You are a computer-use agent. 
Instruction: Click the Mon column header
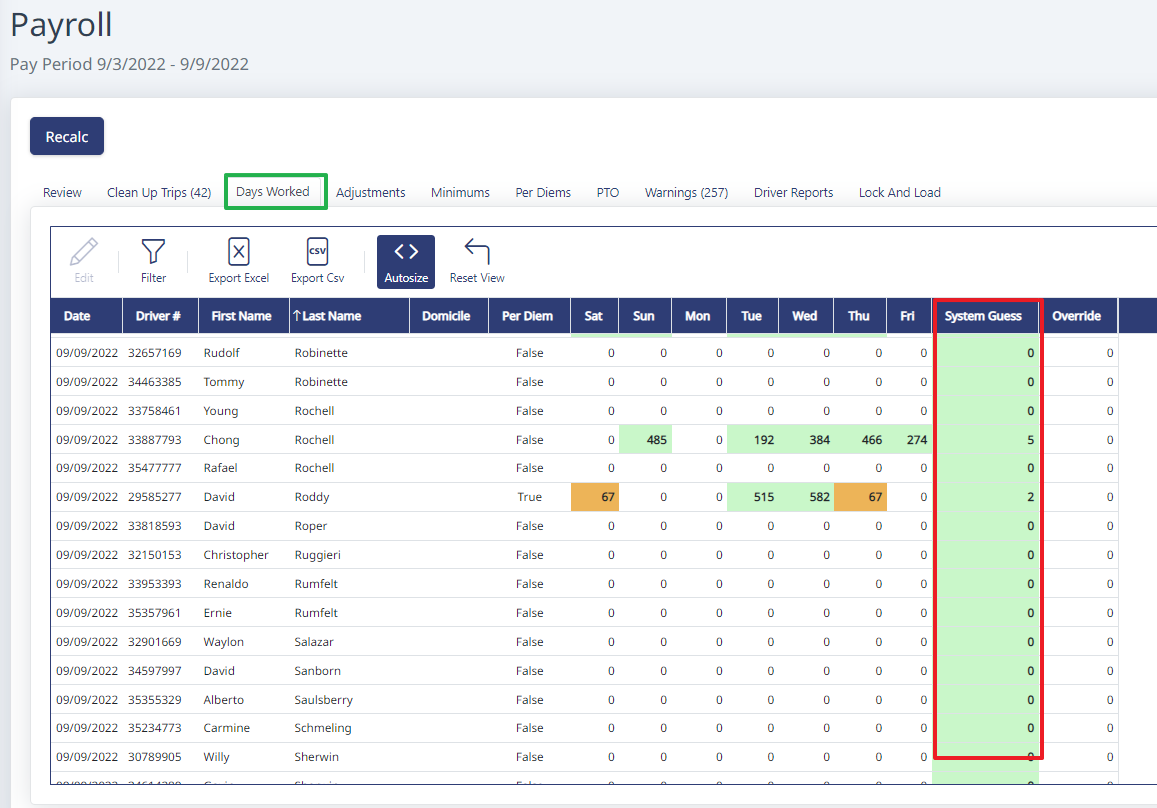click(697, 316)
